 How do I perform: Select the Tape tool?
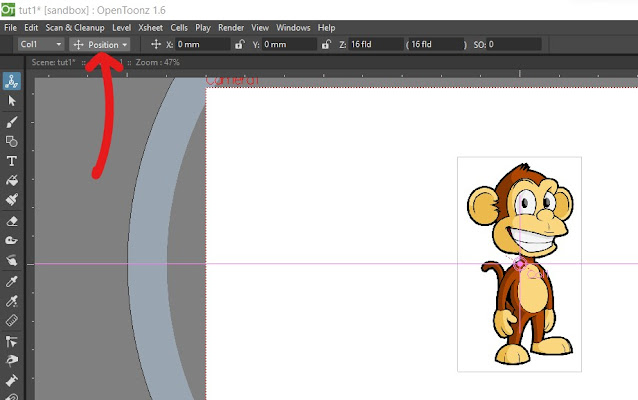[12, 240]
